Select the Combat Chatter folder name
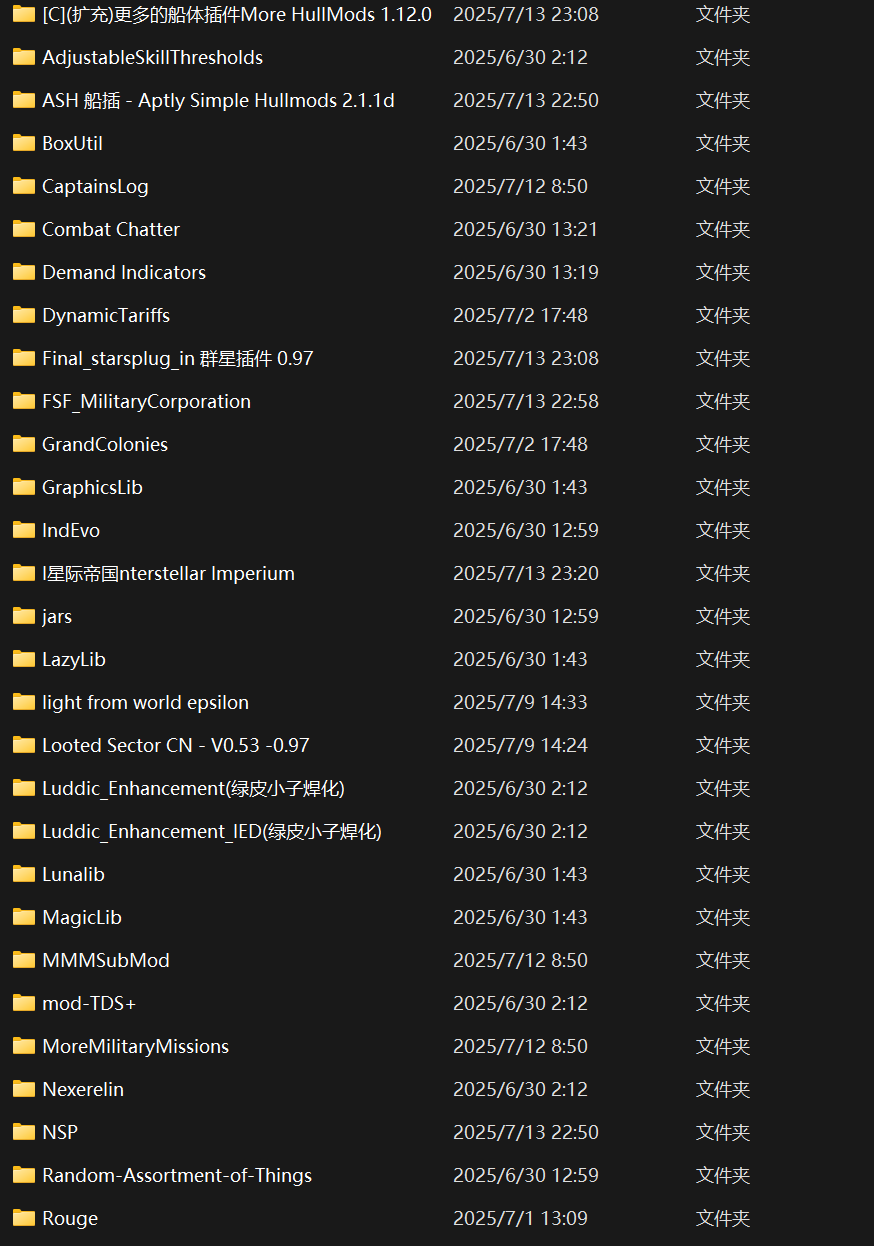This screenshot has height=1246, width=874. 111,229
